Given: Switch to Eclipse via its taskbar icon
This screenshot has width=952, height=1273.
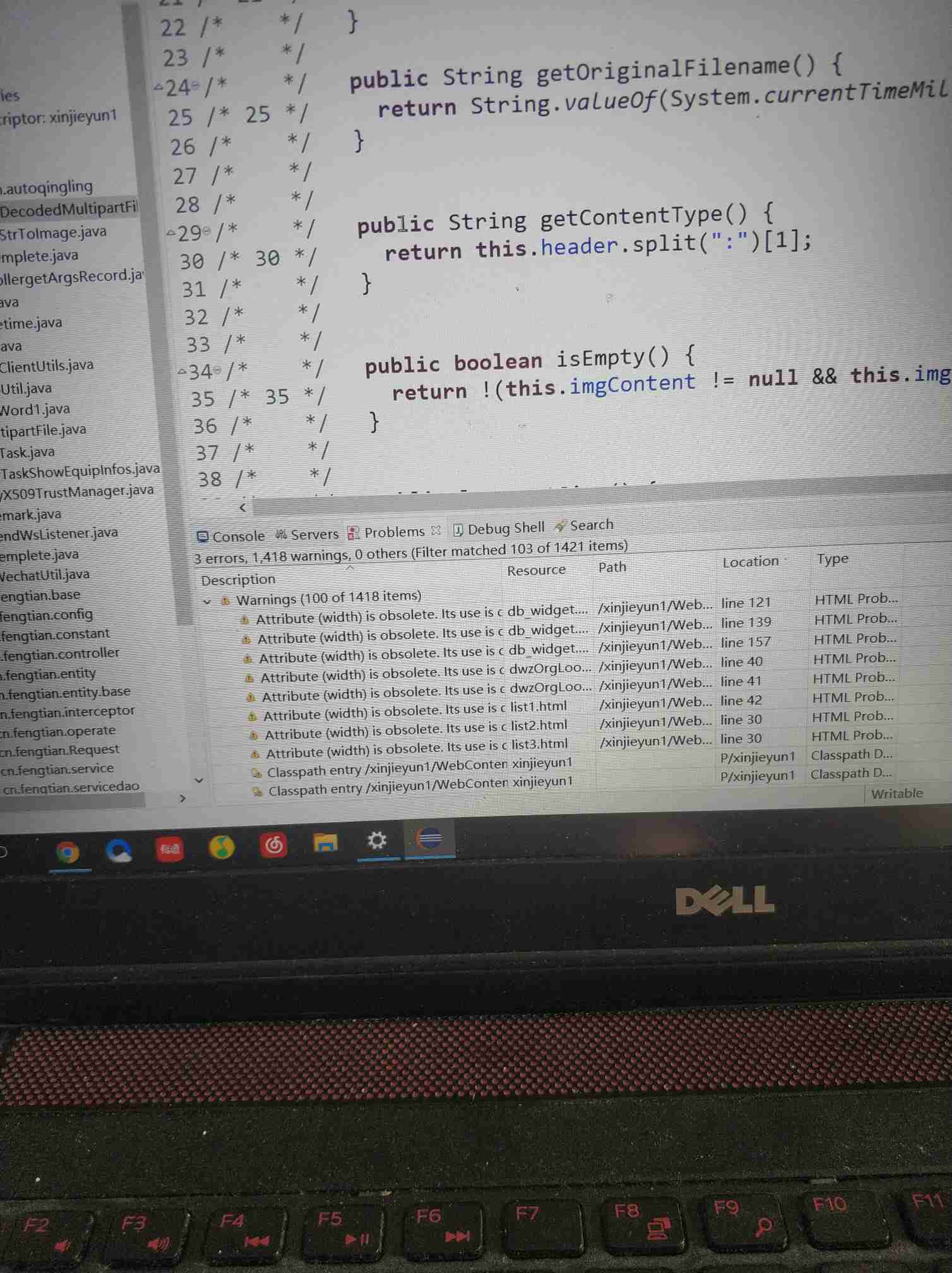Looking at the screenshot, I should click(x=429, y=839).
